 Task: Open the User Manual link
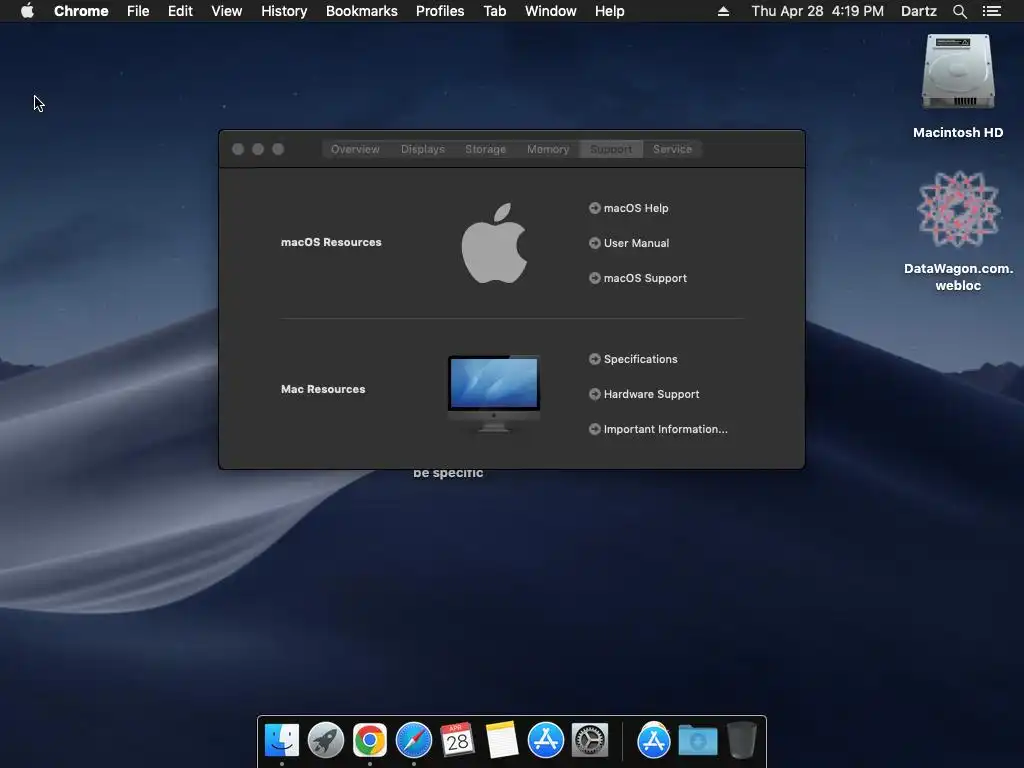click(636, 243)
